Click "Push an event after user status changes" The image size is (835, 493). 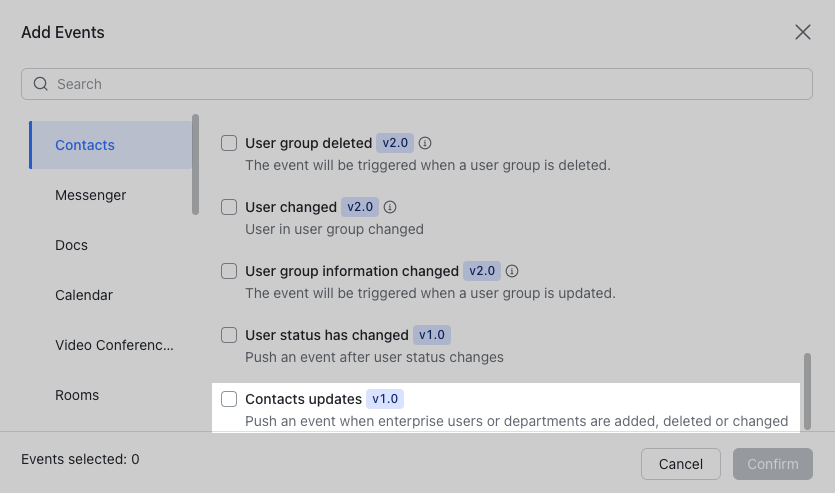[x=374, y=357]
